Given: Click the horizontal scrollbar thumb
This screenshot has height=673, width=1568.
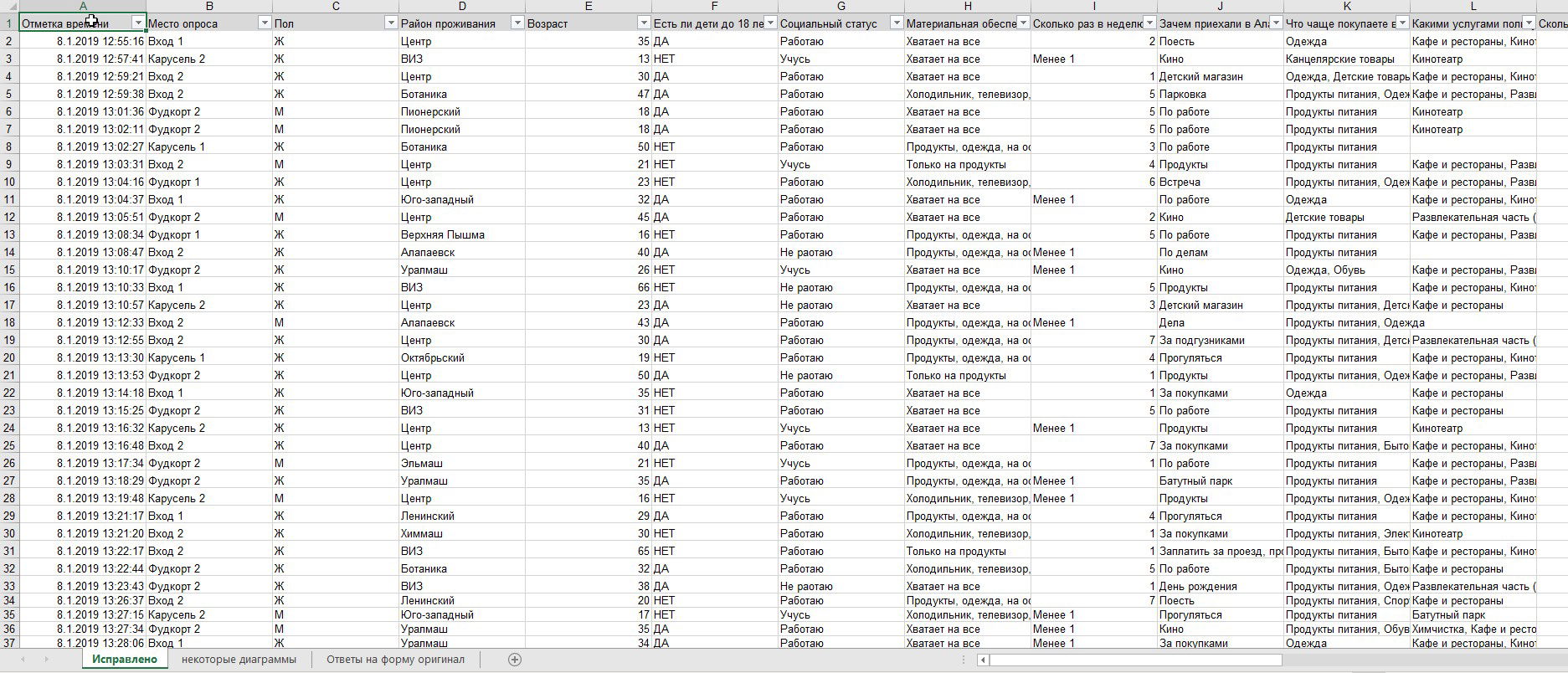Looking at the screenshot, I should click(1136, 660).
